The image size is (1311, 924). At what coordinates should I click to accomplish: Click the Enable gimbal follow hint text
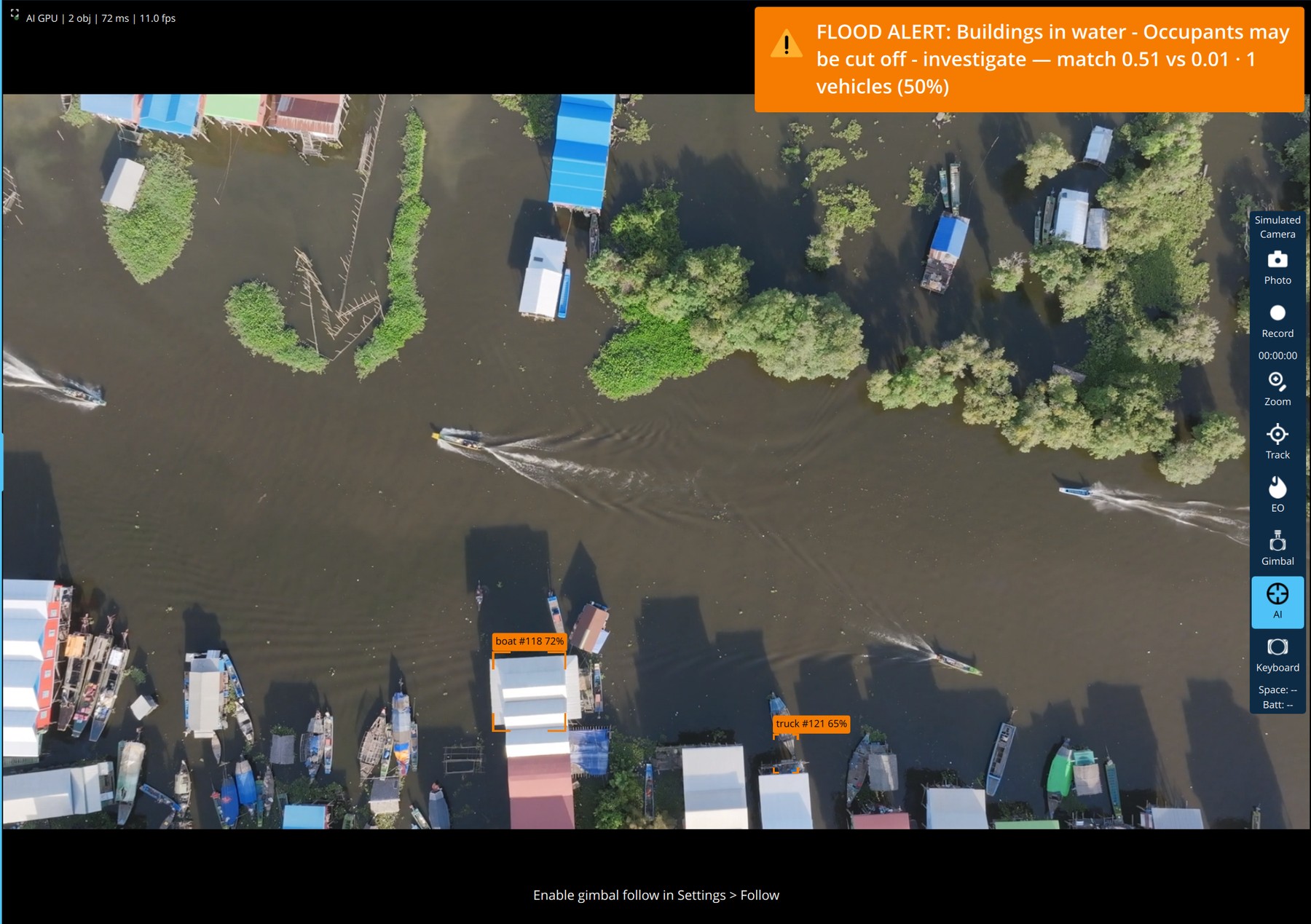point(656,895)
